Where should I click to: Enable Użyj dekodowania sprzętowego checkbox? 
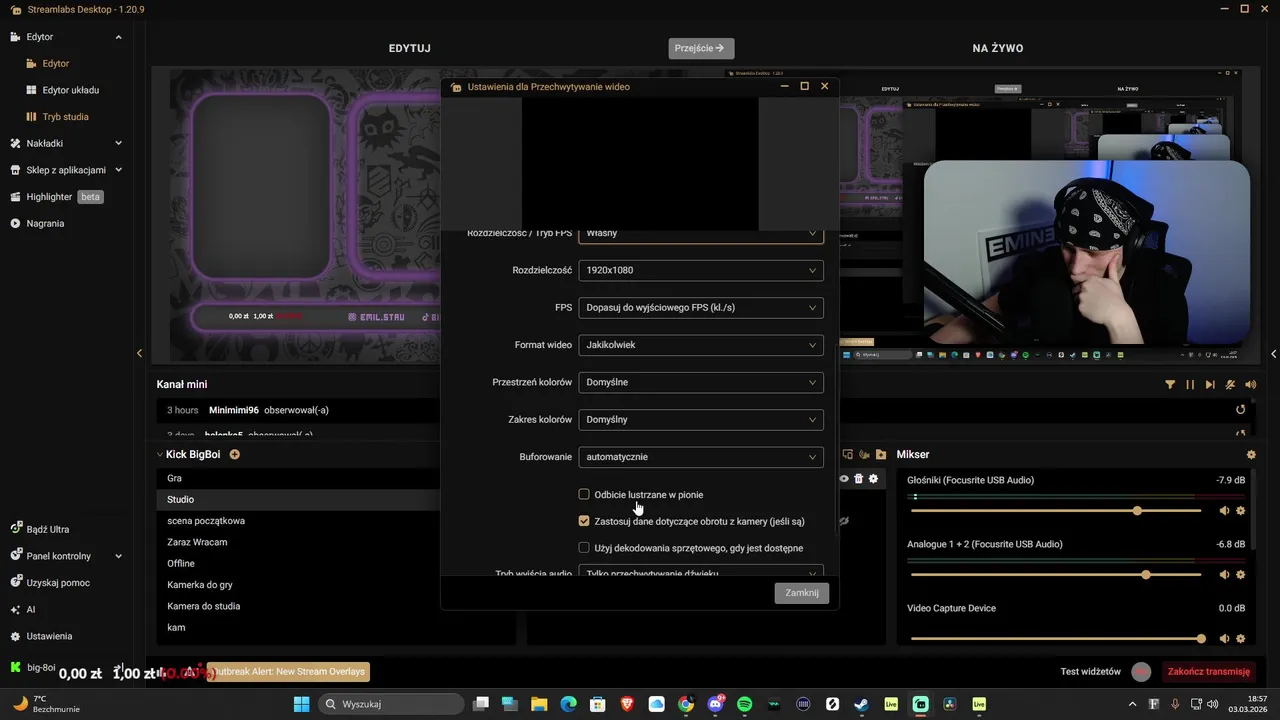pos(584,548)
